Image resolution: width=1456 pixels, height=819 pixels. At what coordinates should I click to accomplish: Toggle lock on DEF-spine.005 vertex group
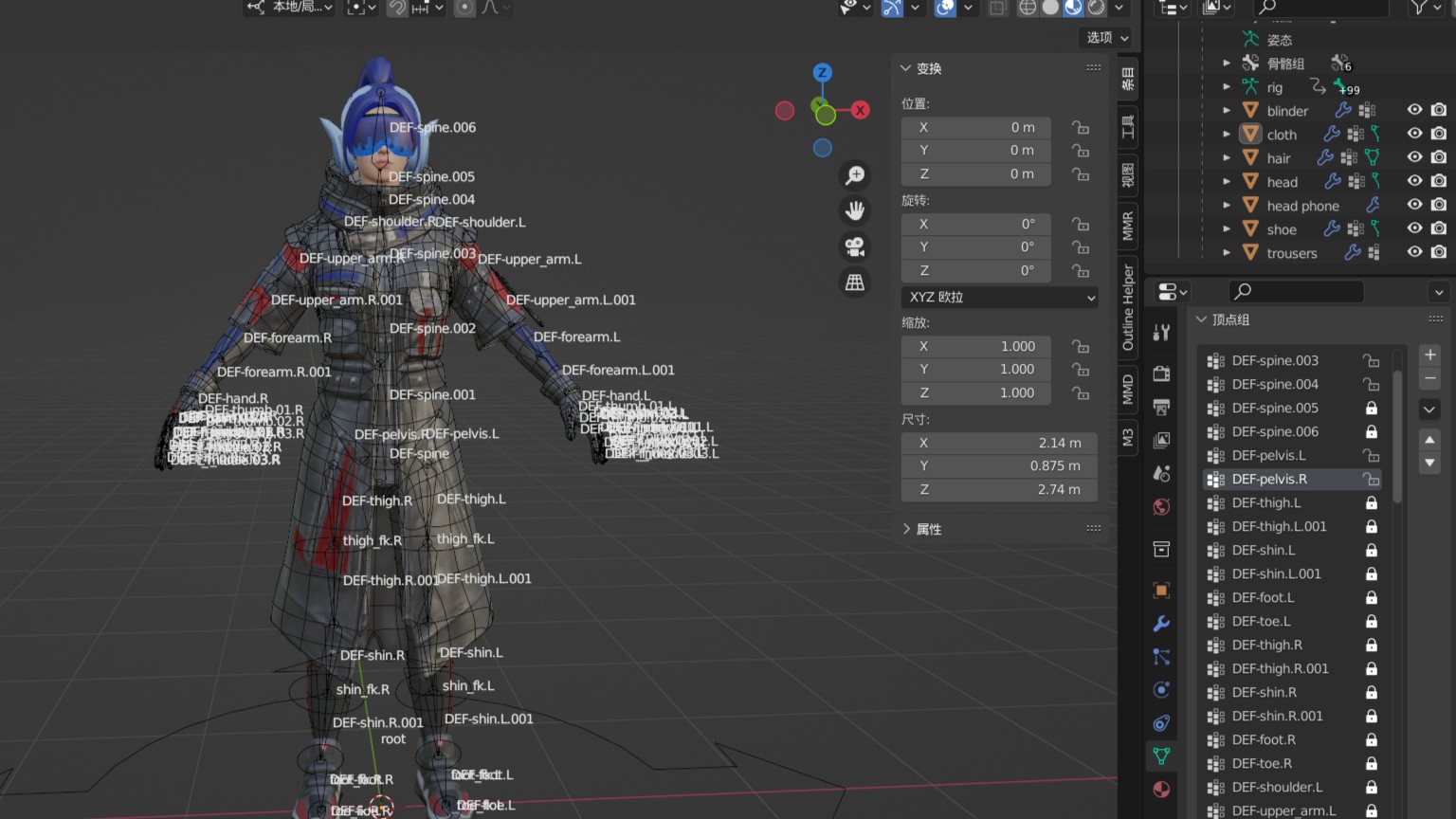tap(1371, 409)
